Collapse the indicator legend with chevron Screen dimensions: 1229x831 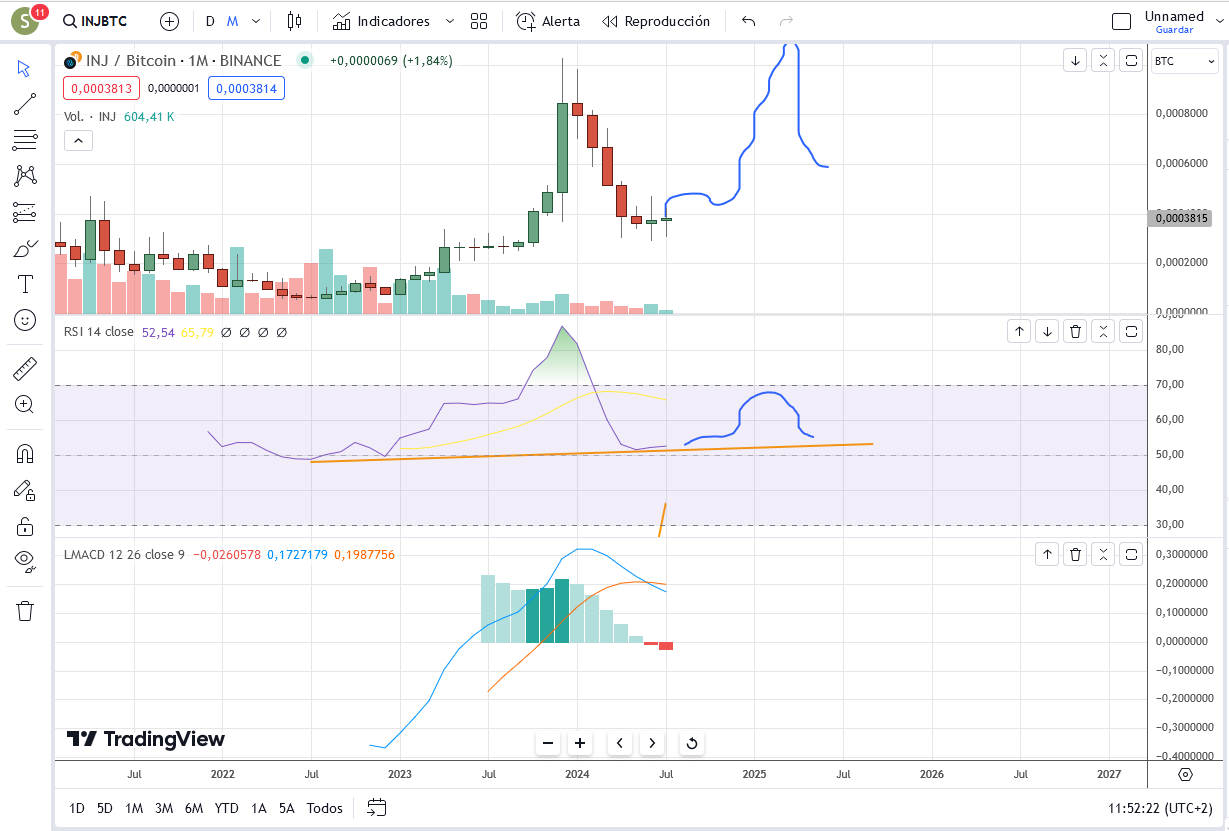click(x=78, y=141)
